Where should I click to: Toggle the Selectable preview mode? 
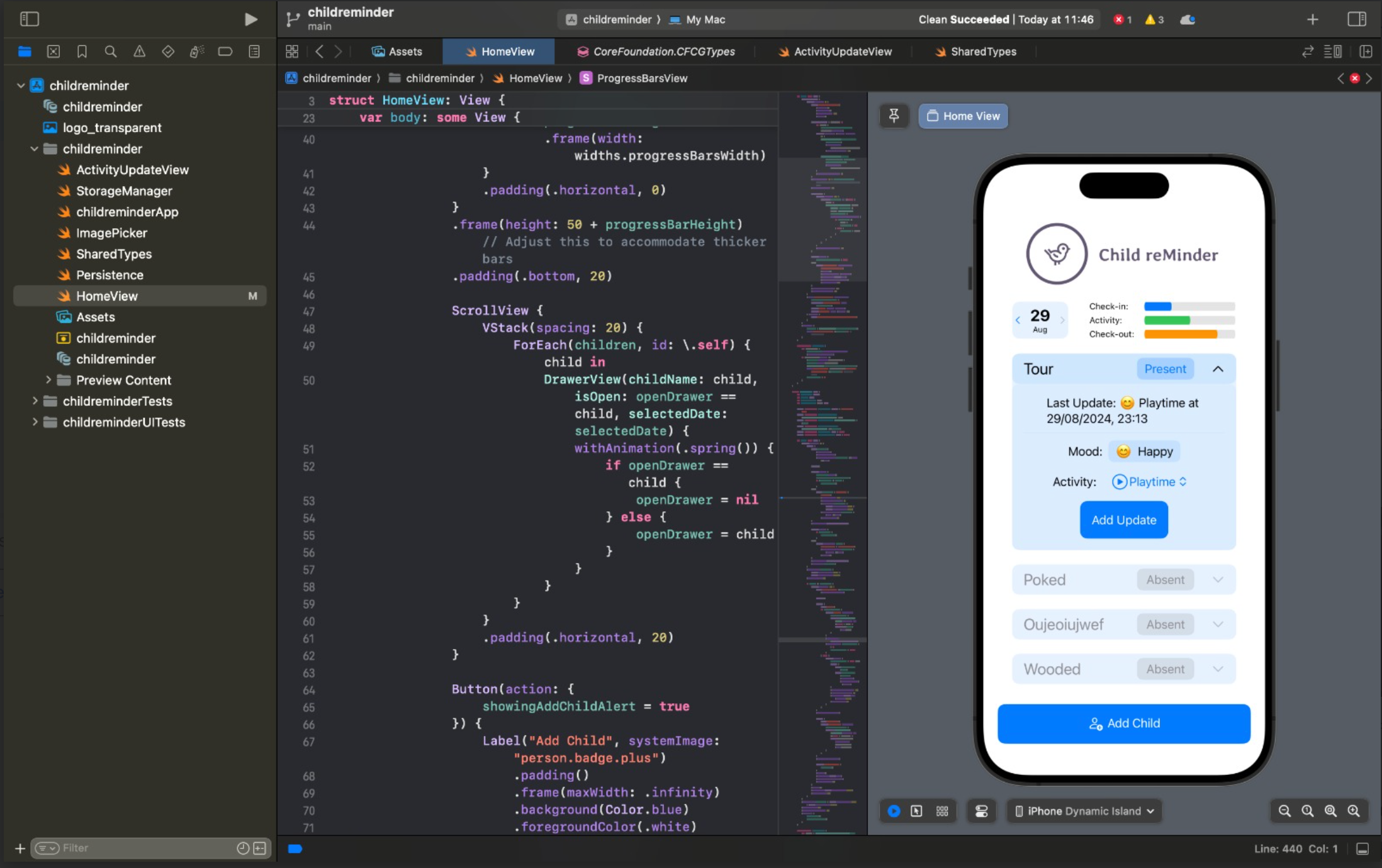click(x=916, y=811)
